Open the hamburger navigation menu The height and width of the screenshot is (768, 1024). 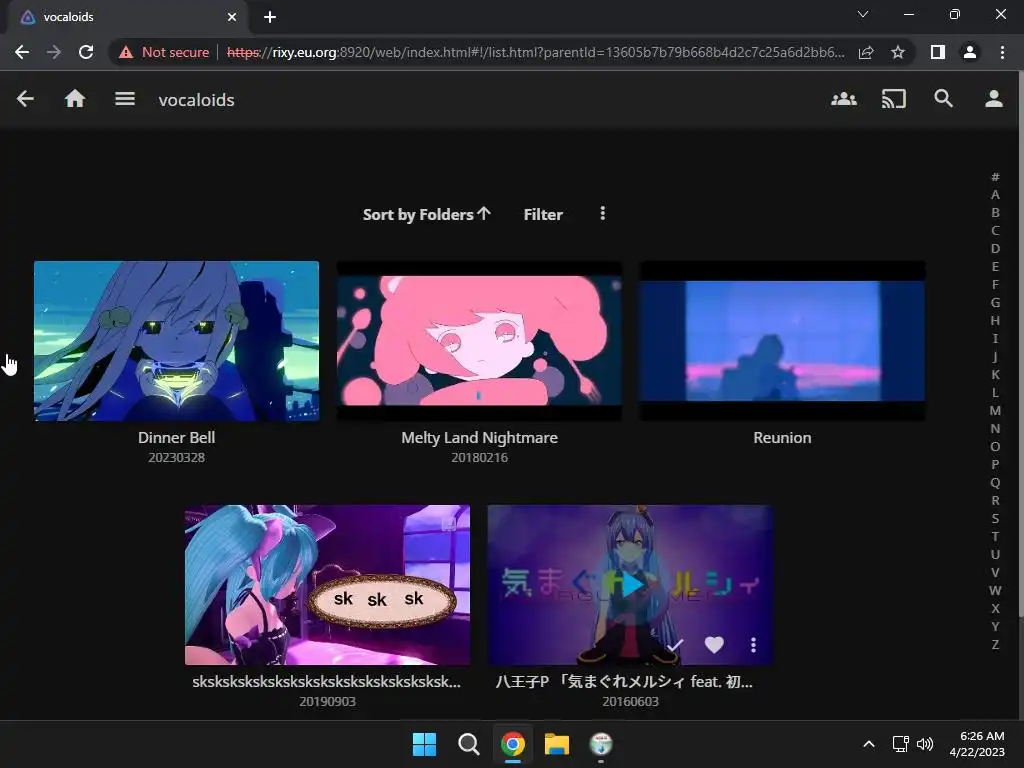pos(125,99)
